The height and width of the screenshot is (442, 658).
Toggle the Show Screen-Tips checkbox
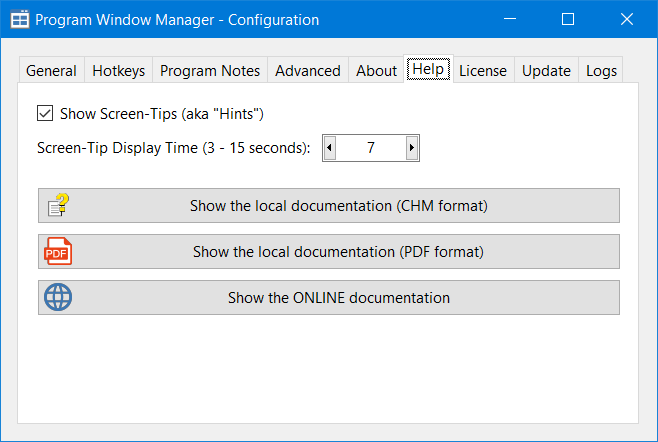45,114
